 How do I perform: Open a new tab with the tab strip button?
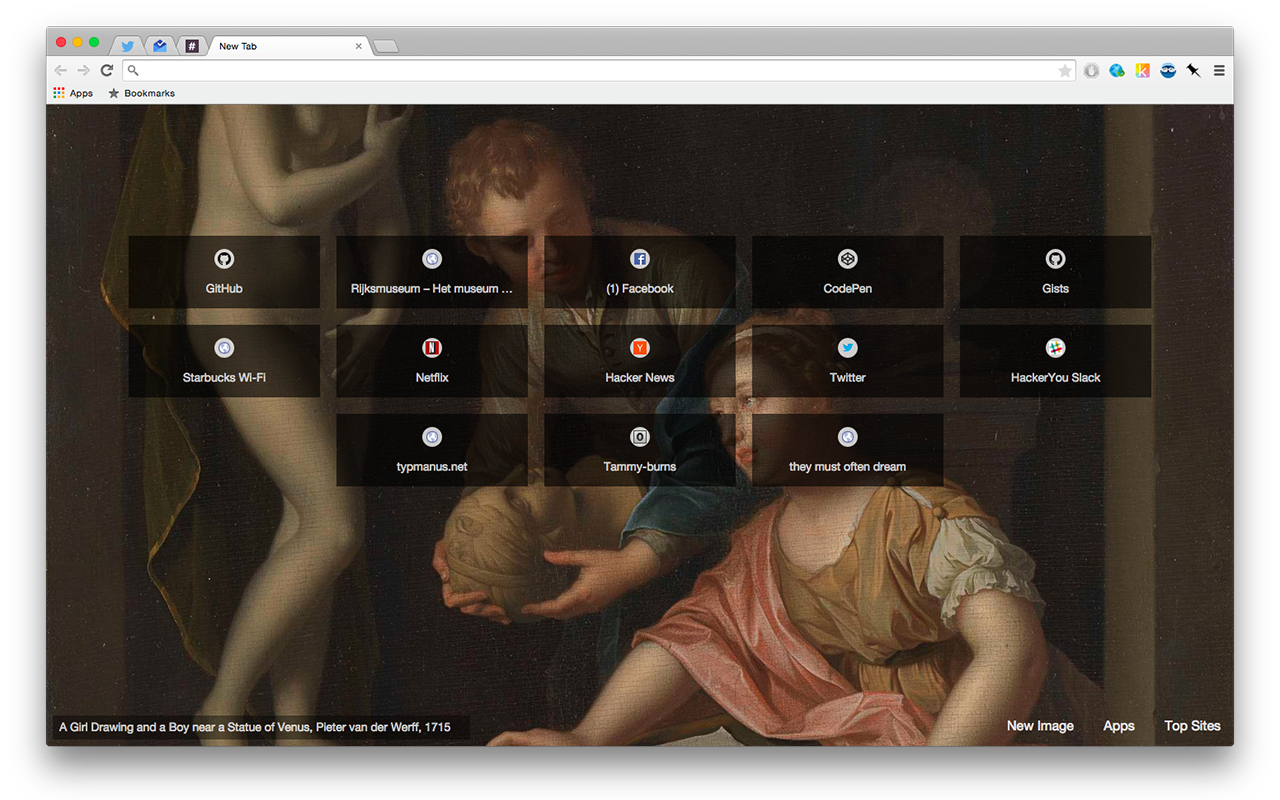point(386,46)
